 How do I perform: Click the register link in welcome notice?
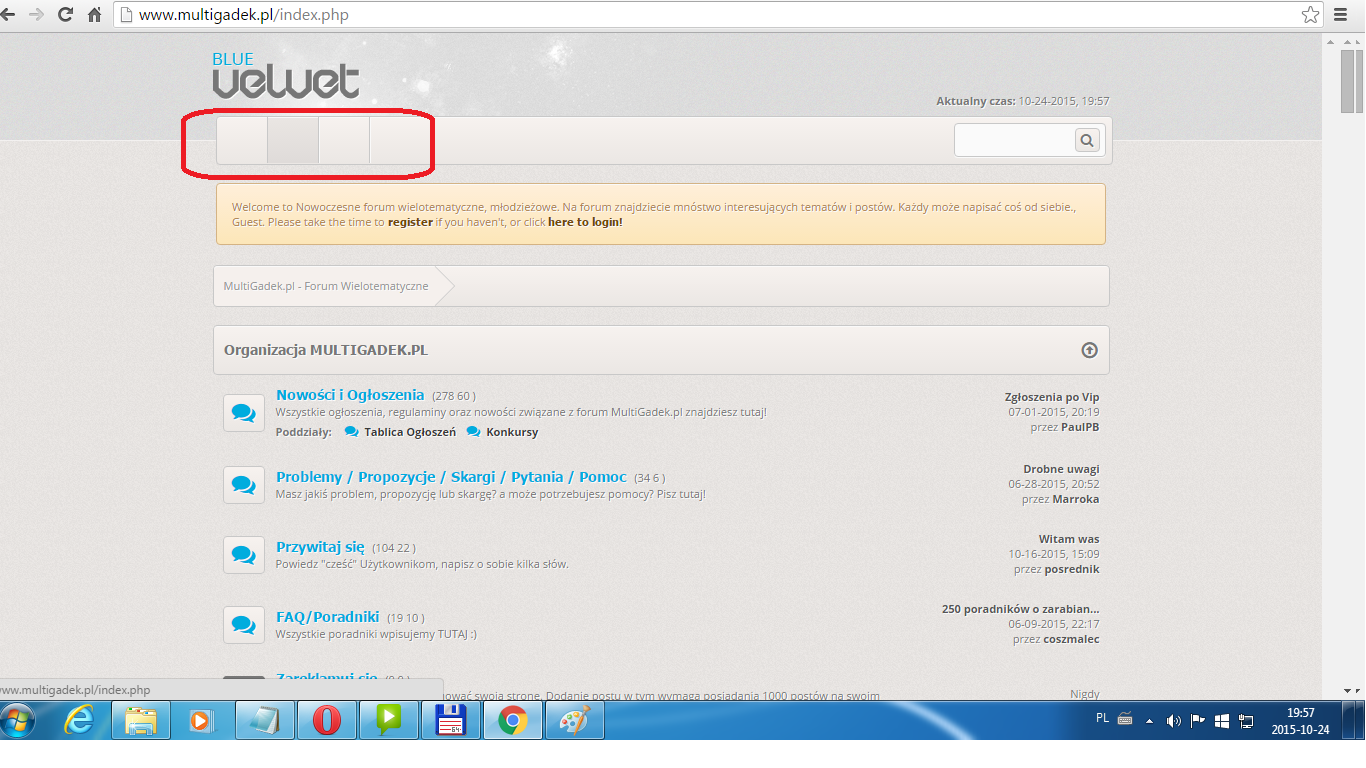(410, 222)
